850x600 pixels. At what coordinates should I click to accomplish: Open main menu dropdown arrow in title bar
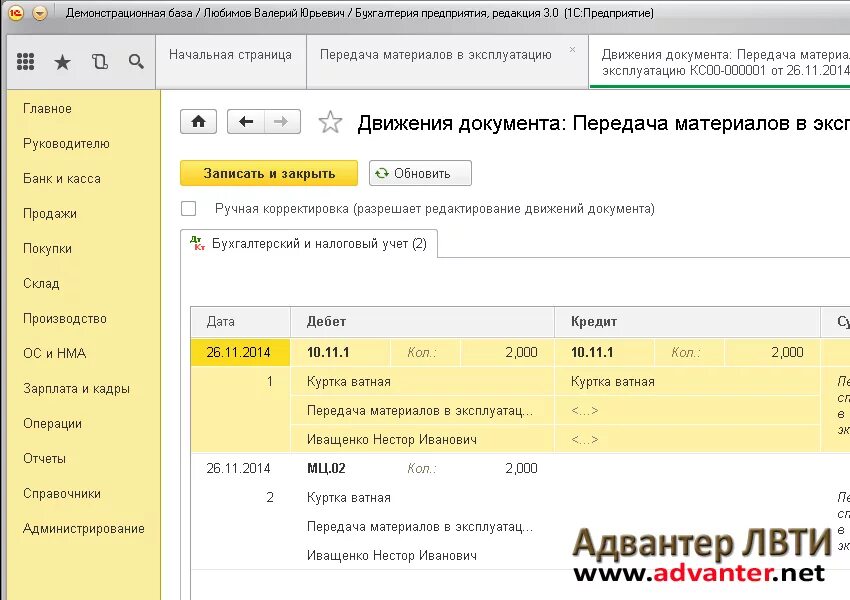pos(40,12)
